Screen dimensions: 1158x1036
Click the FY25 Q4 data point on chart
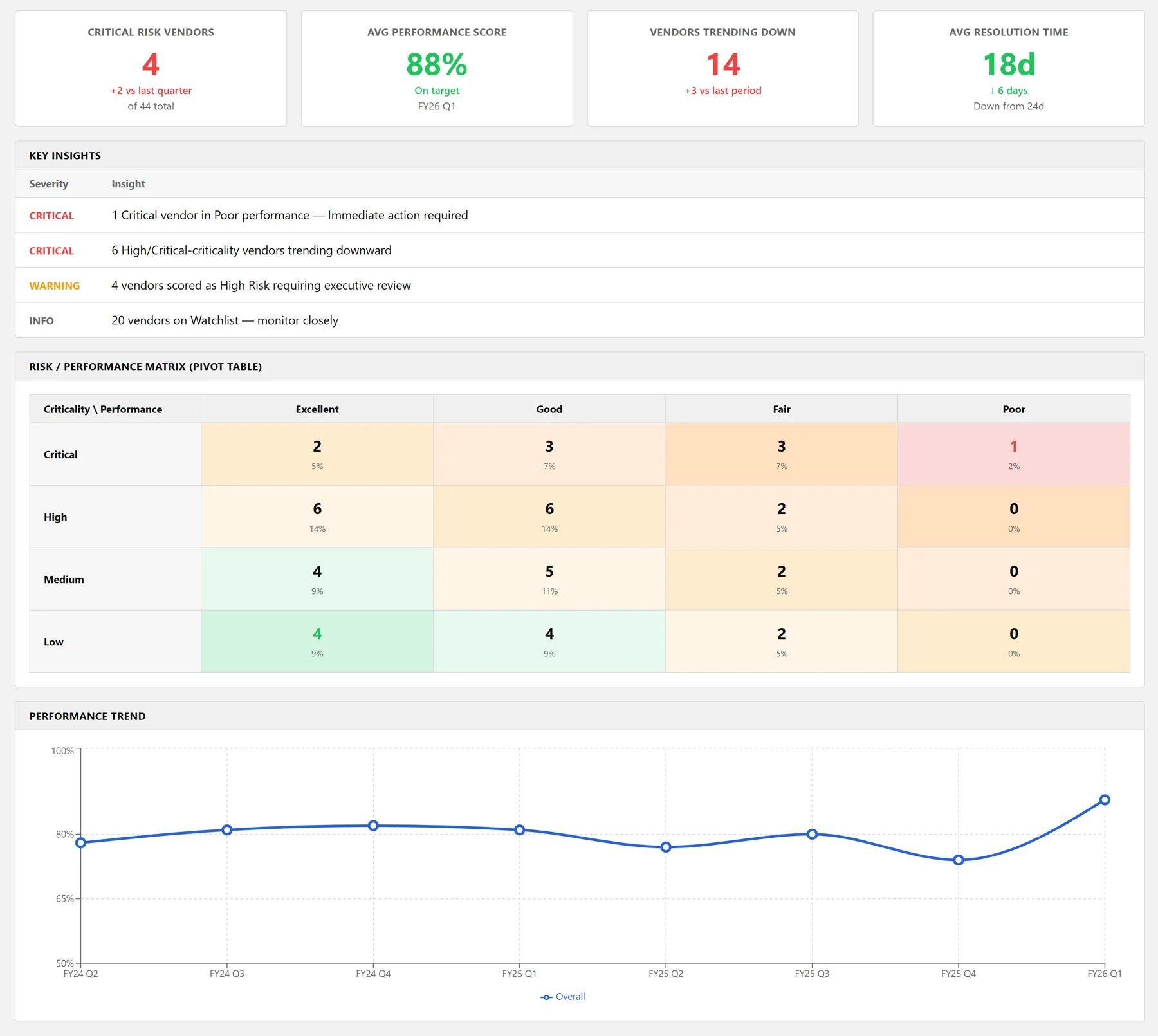point(959,860)
